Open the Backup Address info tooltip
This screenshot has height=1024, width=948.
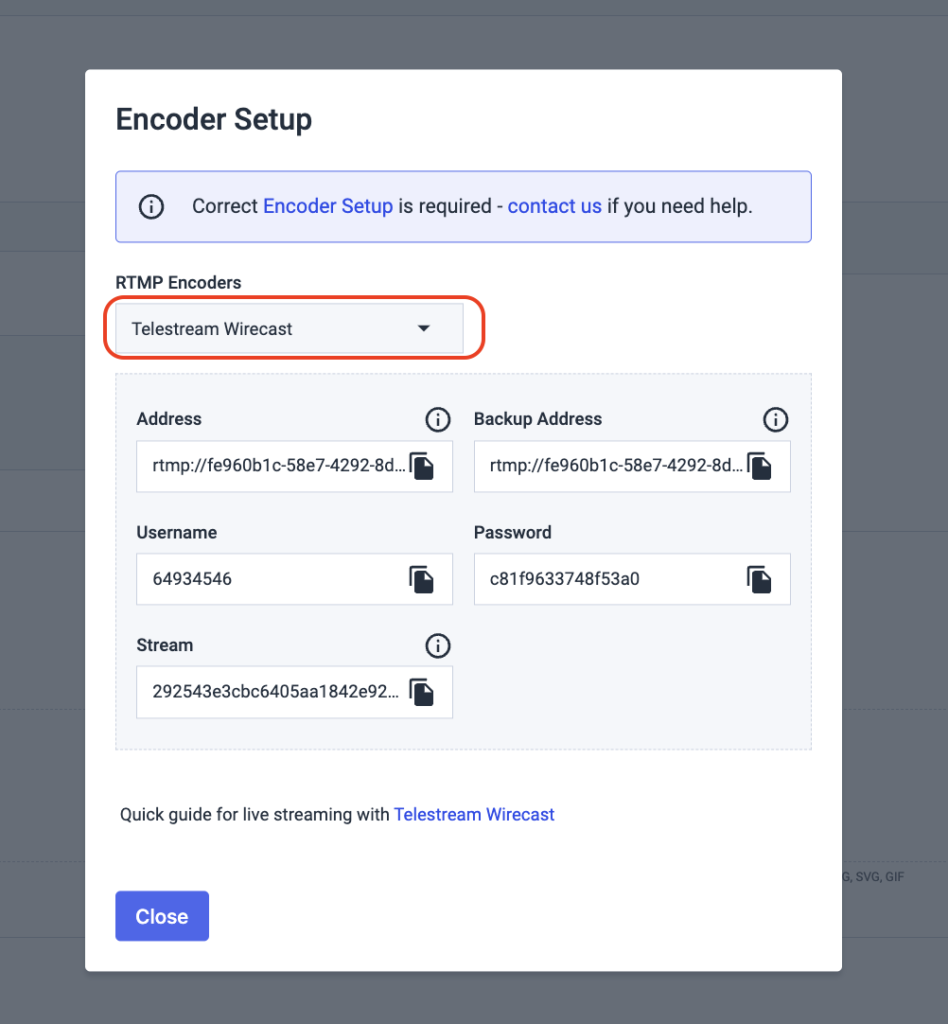pos(775,420)
